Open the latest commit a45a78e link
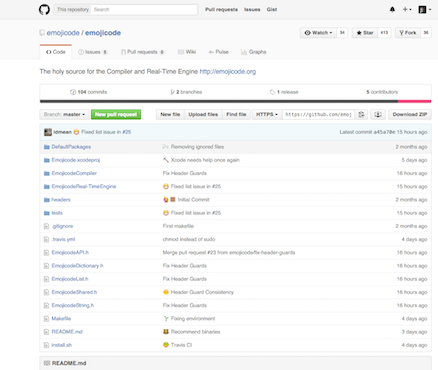Image resolution: width=438 pixels, height=370 pixels. click(x=384, y=132)
